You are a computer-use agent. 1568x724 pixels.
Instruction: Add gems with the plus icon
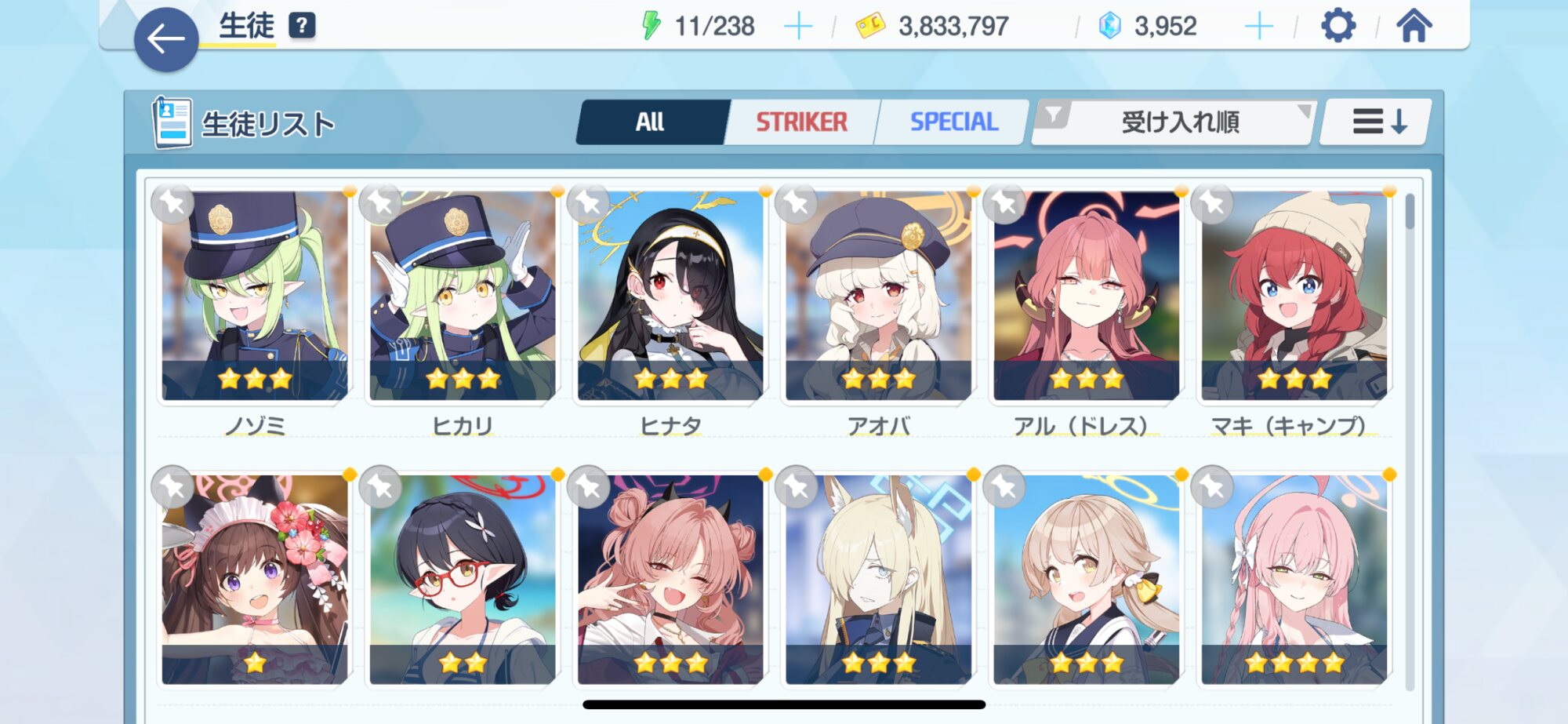[1259, 27]
